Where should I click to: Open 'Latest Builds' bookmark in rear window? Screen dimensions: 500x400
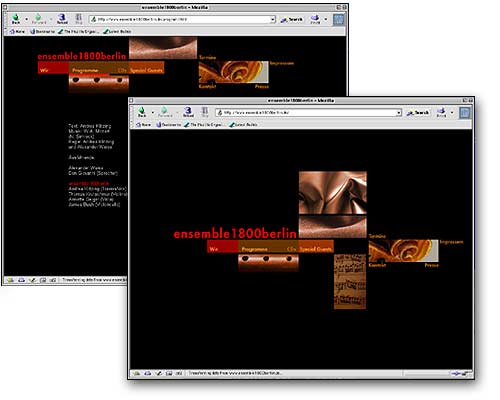click(117, 31)
